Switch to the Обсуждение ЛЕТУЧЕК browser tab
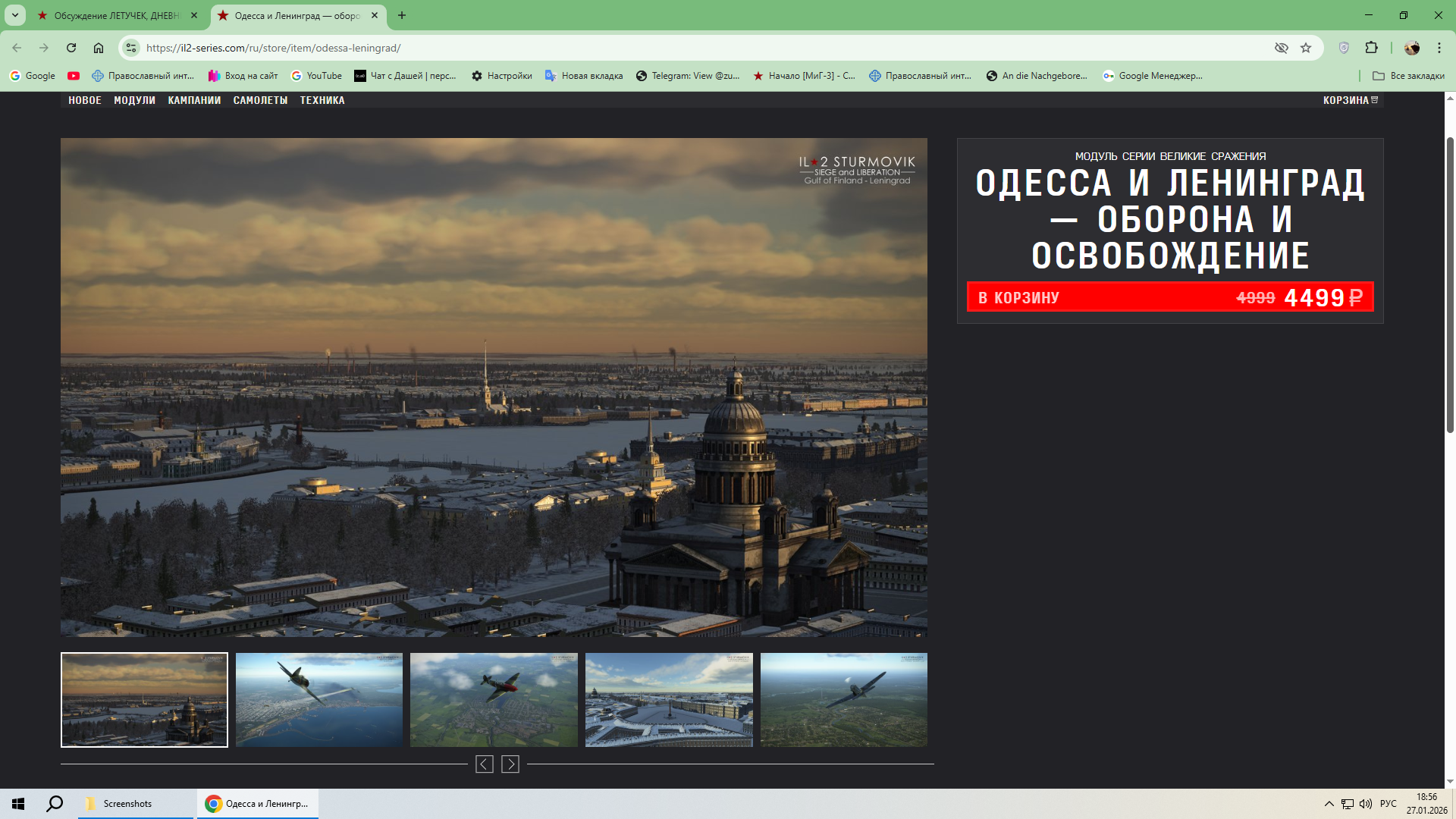Screen dimensions: 1456x819 point(116,15)
